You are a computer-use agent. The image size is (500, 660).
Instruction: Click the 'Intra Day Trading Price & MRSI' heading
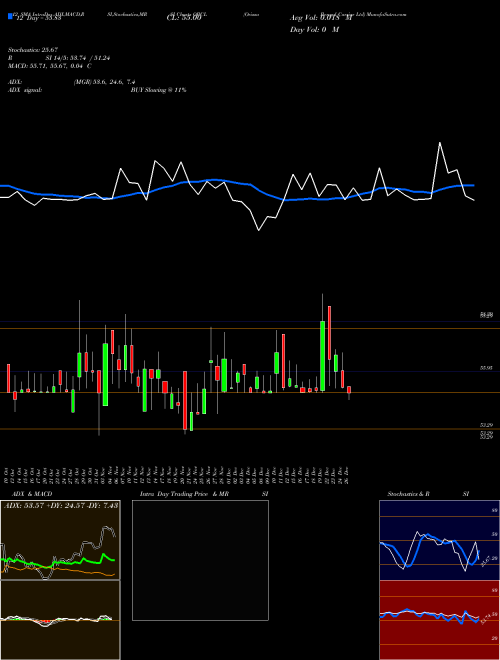pos(204,494)
